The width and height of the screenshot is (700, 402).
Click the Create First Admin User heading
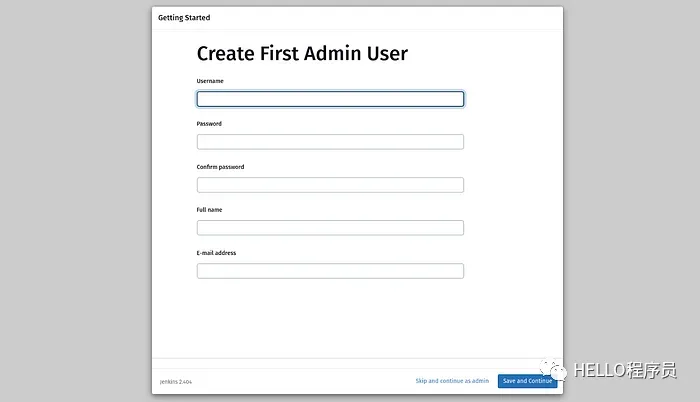(x=302, y=54)
